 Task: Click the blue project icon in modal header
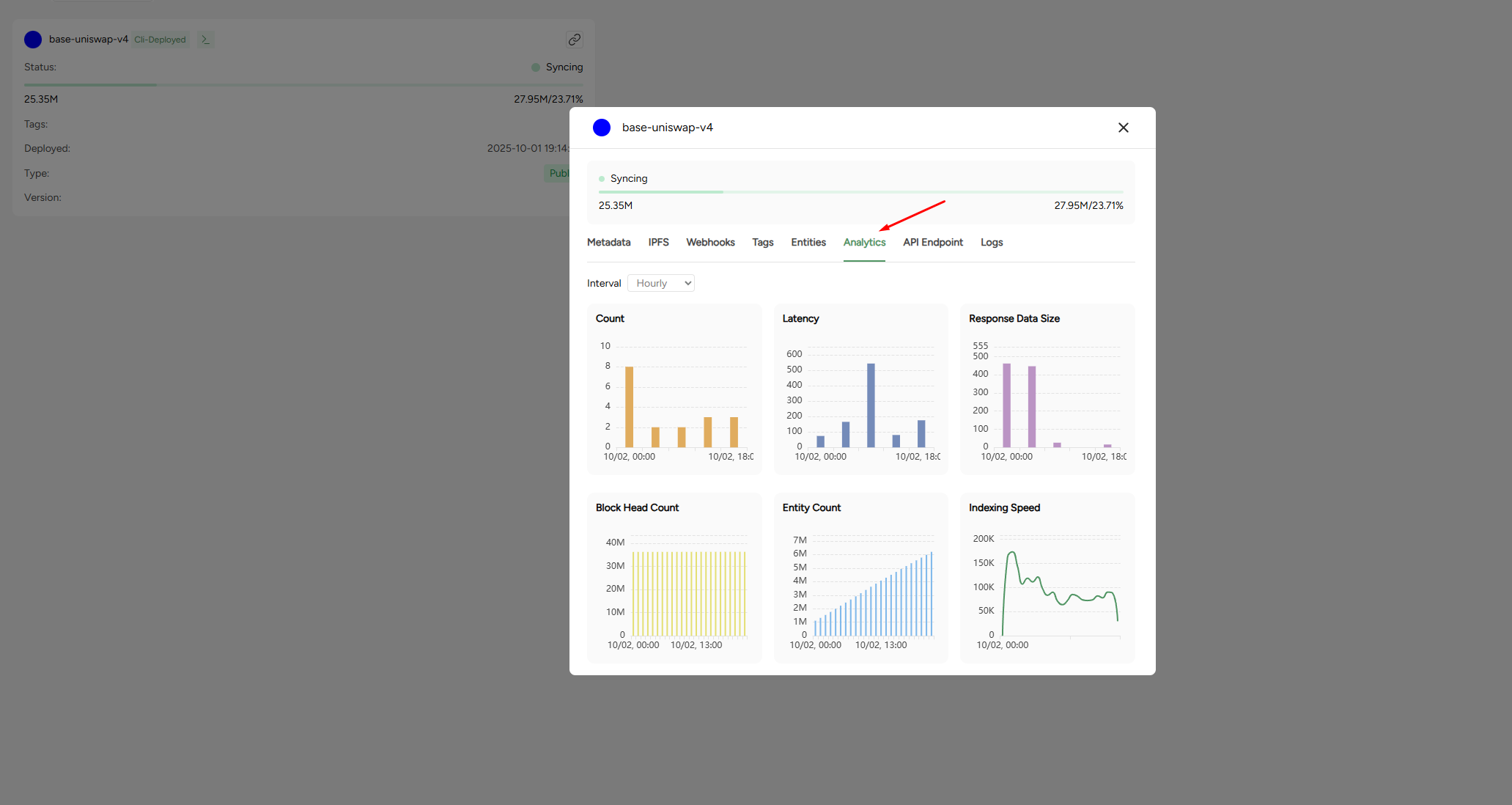pos(602,128)
